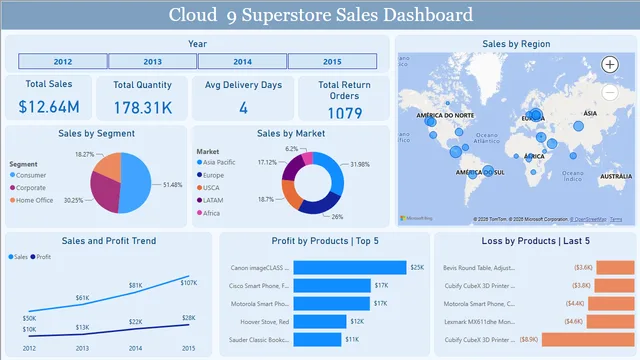Click the Motorola Smart Phone $17K bar

(x=331, y=304)
